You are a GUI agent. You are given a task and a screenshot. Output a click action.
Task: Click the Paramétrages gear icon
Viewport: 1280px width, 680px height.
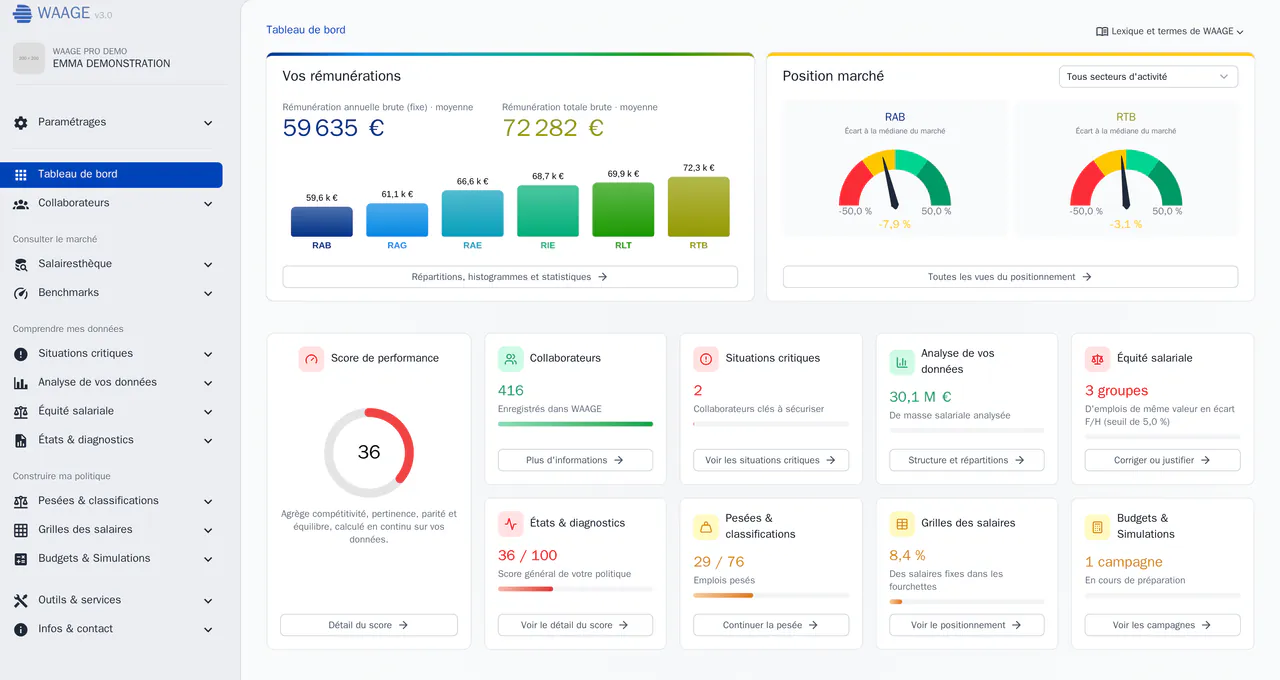click(21, 123)
